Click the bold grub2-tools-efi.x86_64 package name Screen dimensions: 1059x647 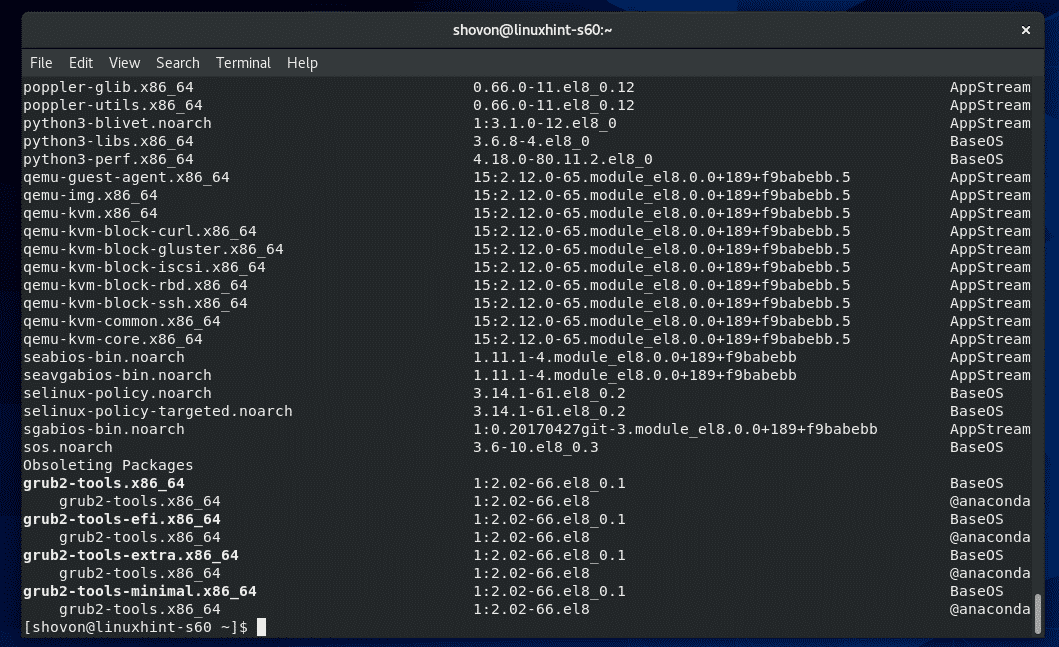(121, 519)
